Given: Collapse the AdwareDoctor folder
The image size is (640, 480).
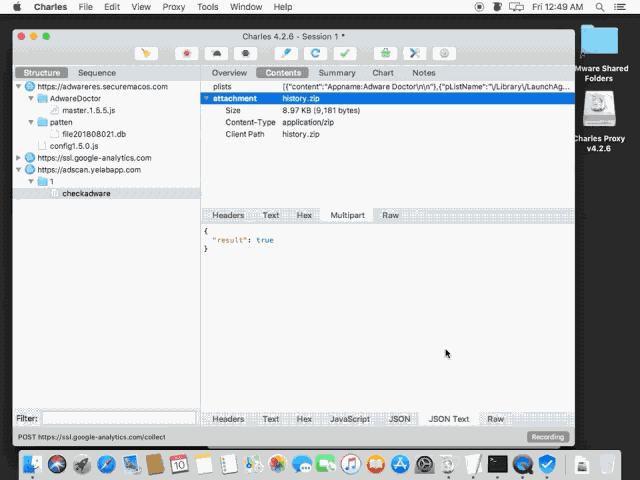Looking at the screenshot, I should (31, 98).
